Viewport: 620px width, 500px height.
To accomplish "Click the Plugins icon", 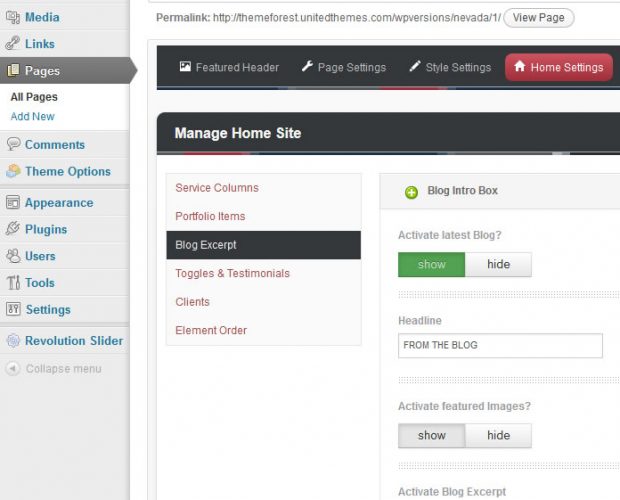I will [13, 229].
